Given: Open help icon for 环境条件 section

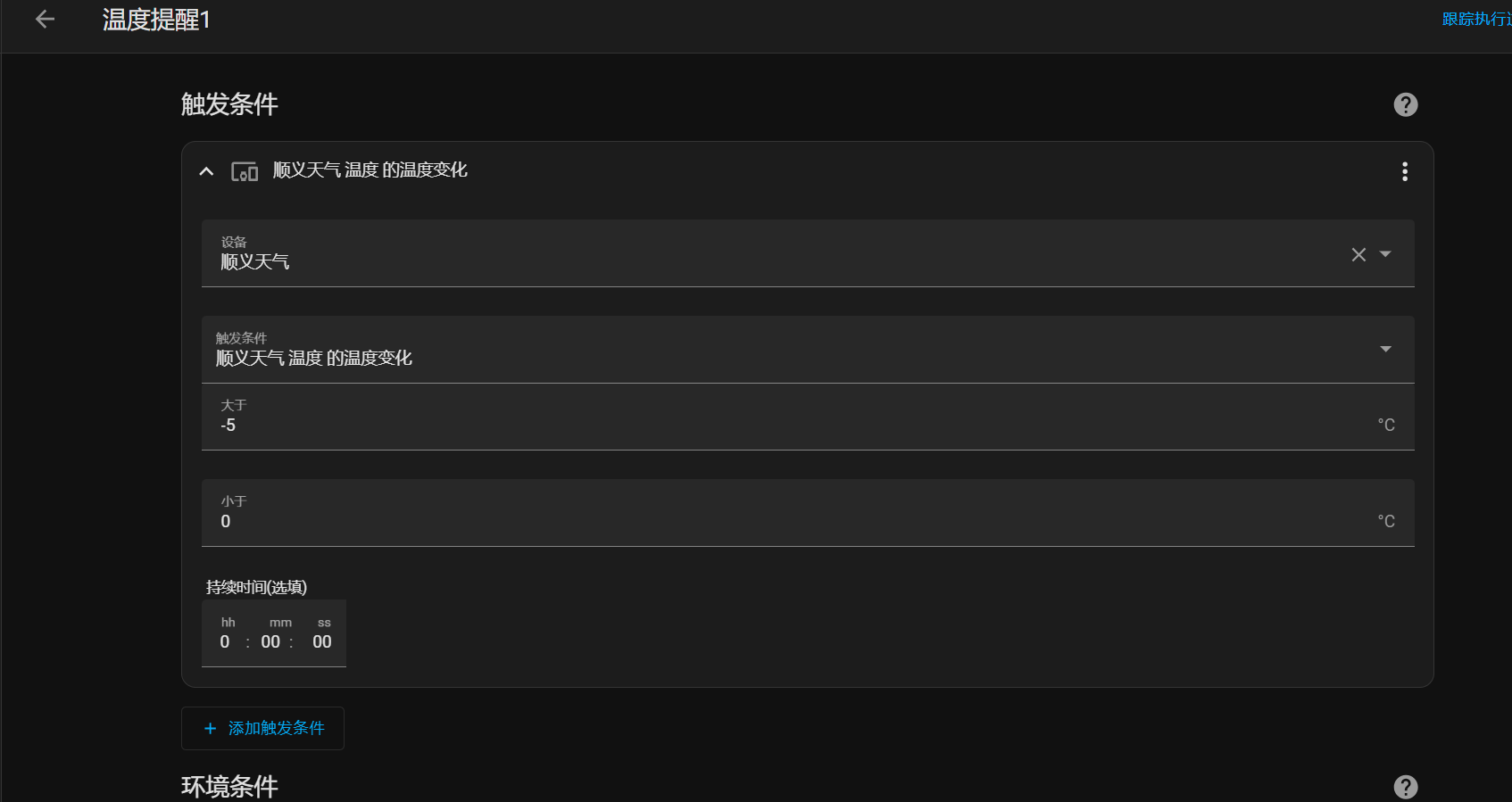Looking at the screenshot, I should pos(1406,787).
